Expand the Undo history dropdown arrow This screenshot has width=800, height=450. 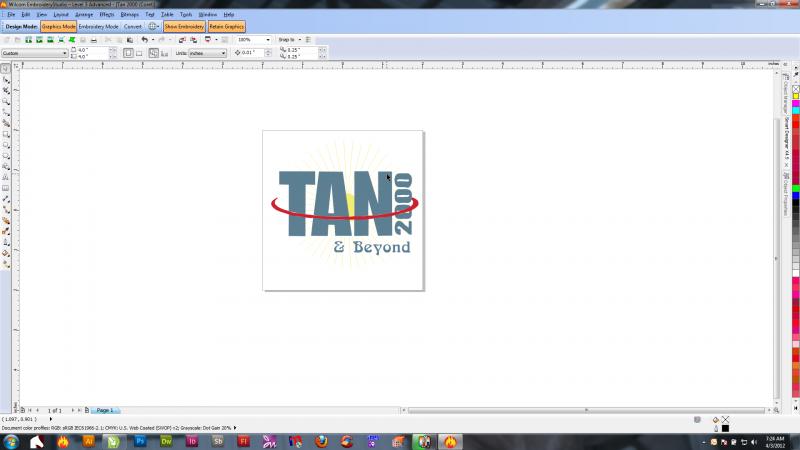[x=153, y=39]
